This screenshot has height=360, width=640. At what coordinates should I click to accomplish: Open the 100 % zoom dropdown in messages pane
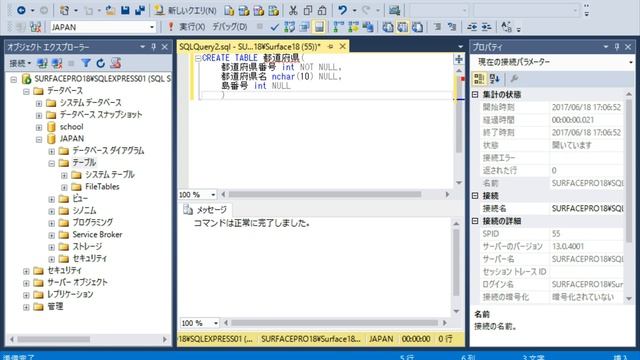point(216,323)
